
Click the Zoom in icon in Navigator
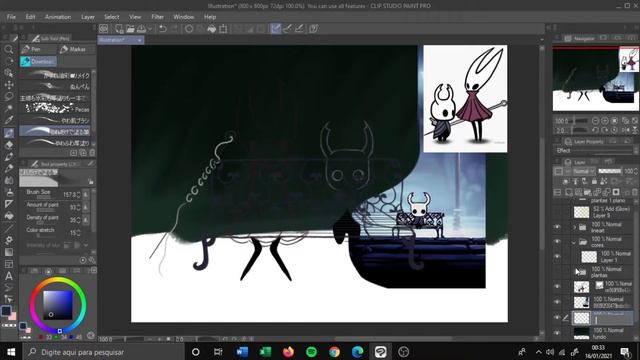605,121
